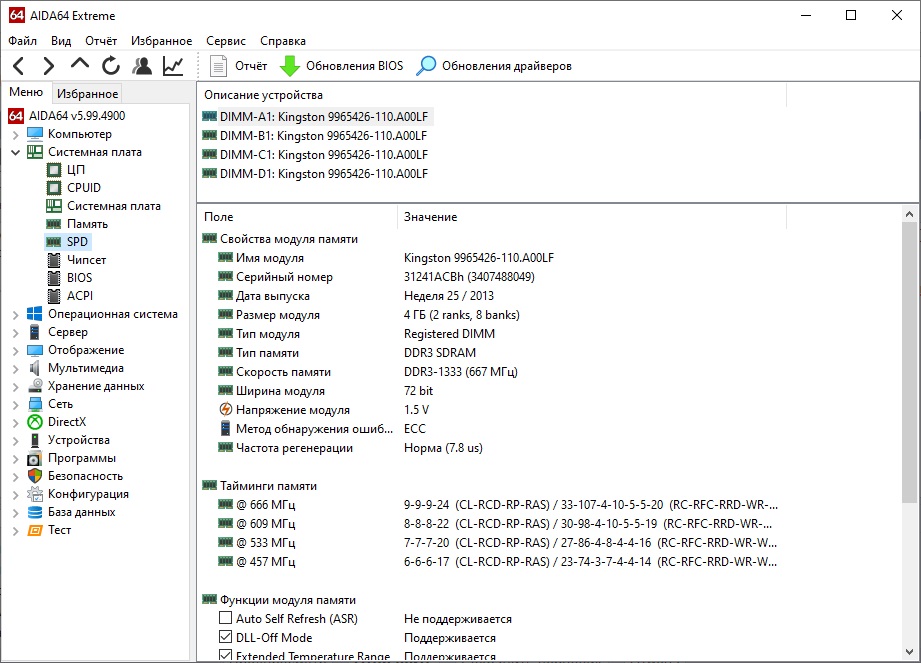This screenshot has height=663, width=921.
Task: Click the Конфигурация gear icon
Action: pyautogui.click(x=35, y=494)
